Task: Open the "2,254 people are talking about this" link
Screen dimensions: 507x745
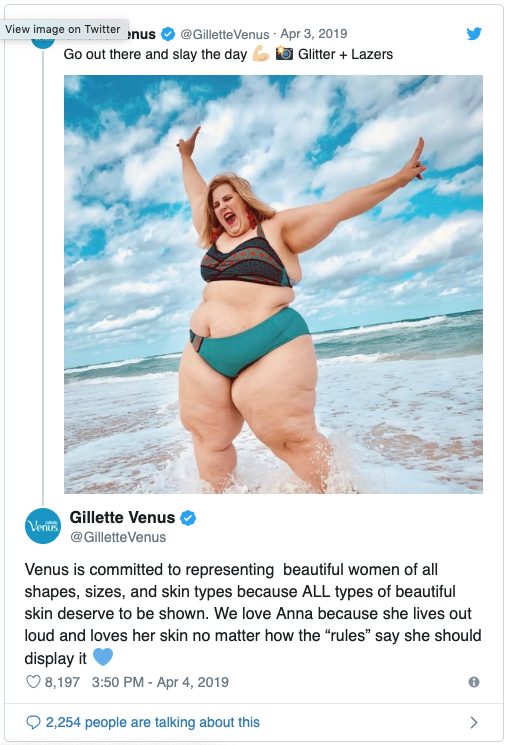Action: 153,722
